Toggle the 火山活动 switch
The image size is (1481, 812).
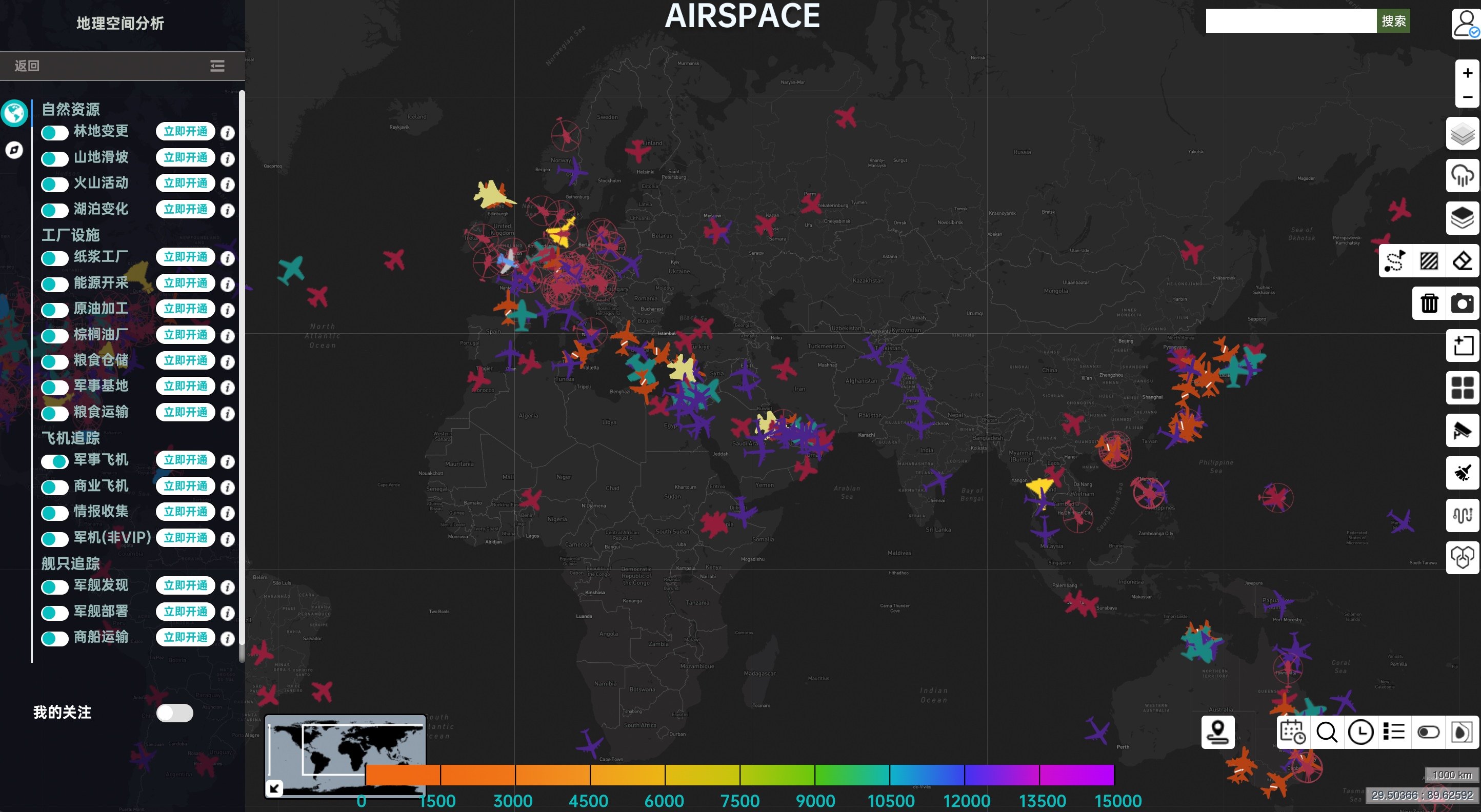55,185
